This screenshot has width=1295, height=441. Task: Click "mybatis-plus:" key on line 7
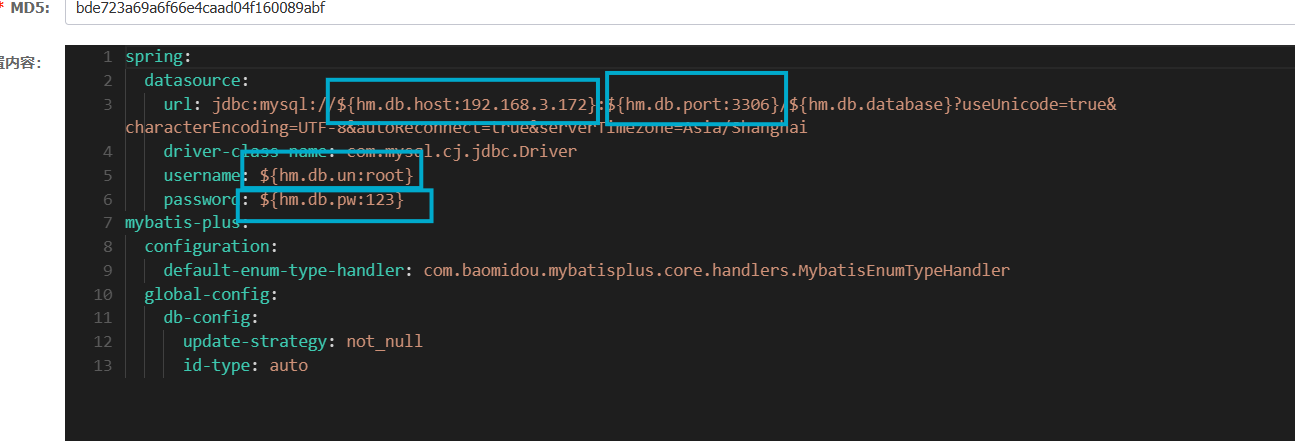pyautogui.click(x=187, y=222)
